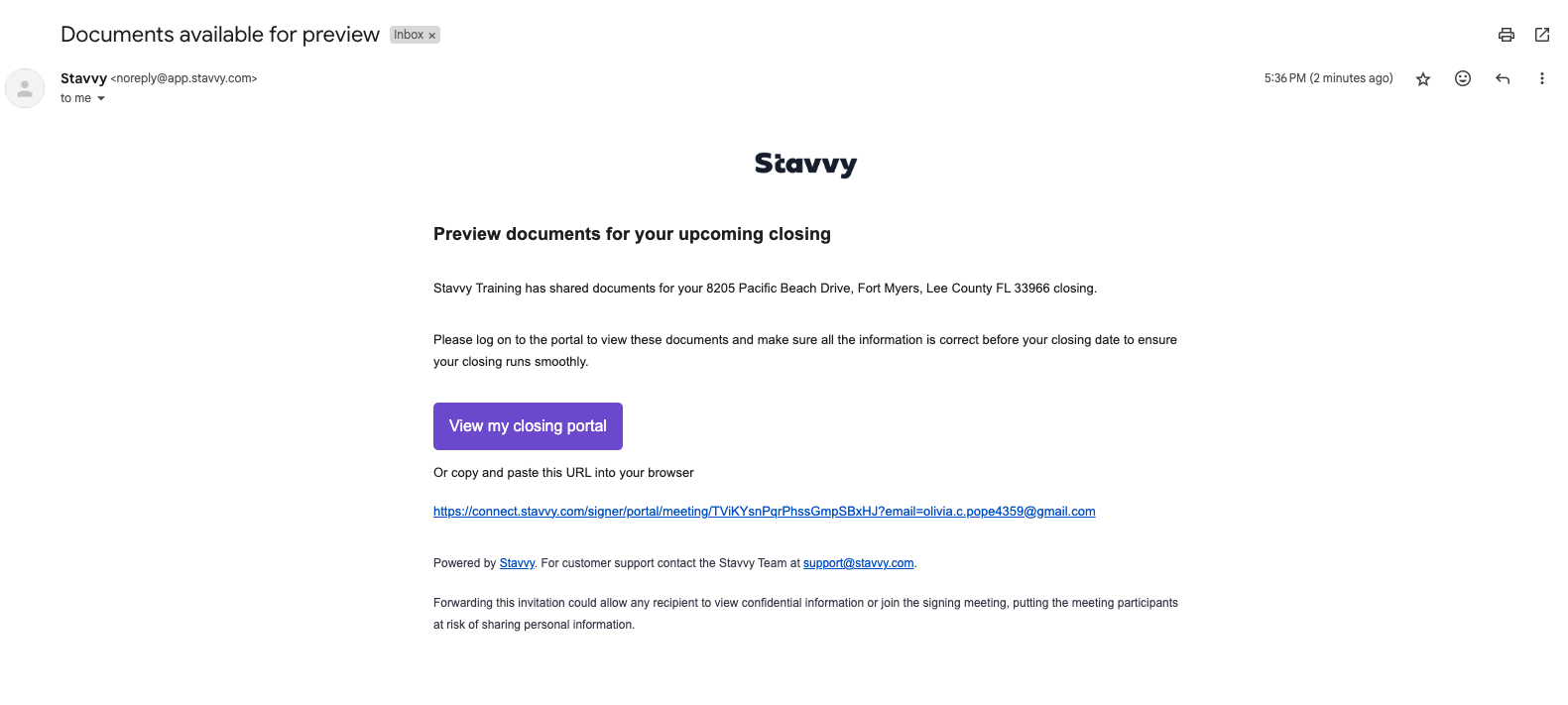Viewport: 1568px width, 705px height.
Task: Click the sender name Stavvy
Action: [83, 78]
